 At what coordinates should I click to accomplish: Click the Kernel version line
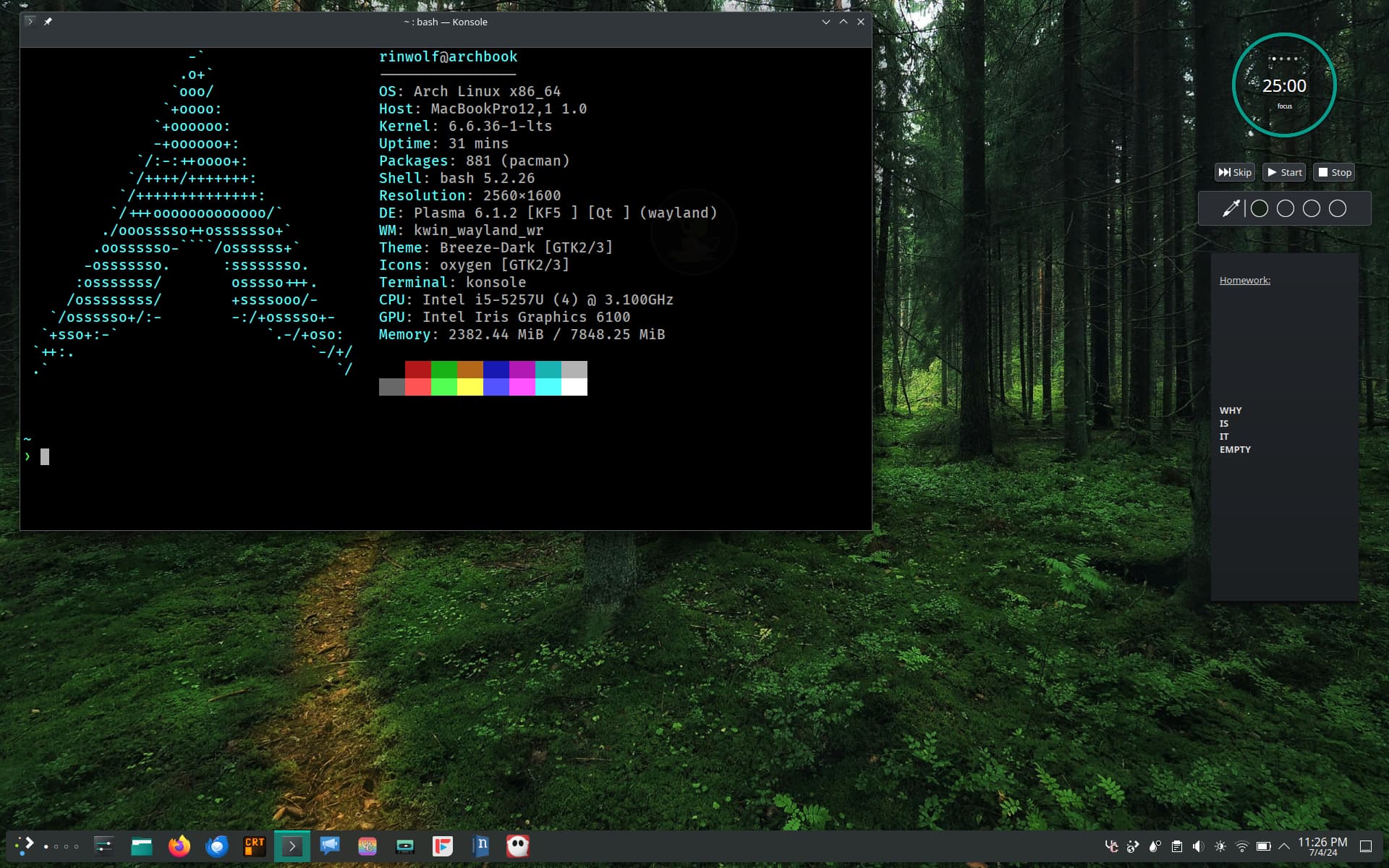[x=465, y=126]
